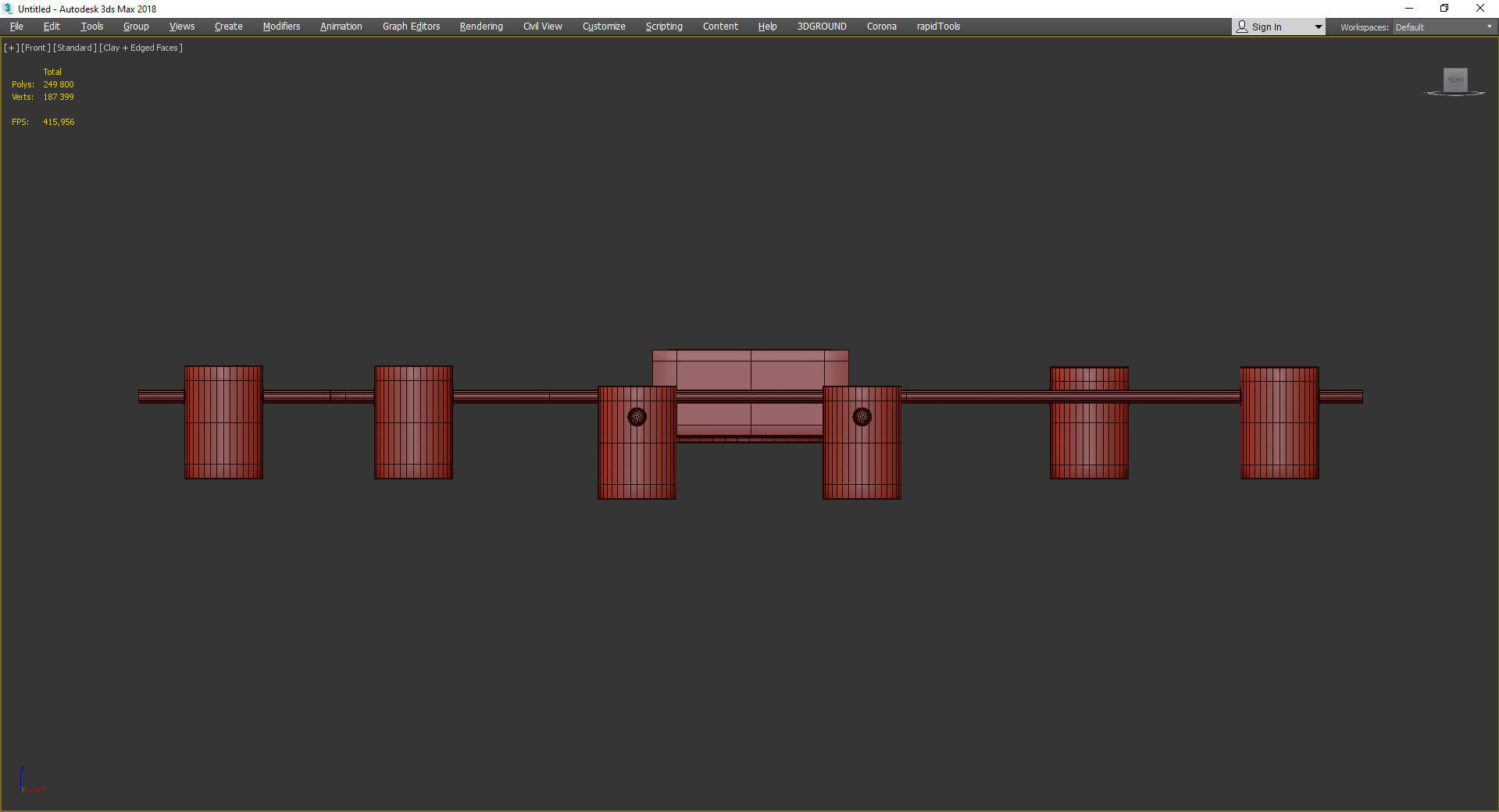
Task: Click the Sign In user icon
Action: tap(1242, 27)
